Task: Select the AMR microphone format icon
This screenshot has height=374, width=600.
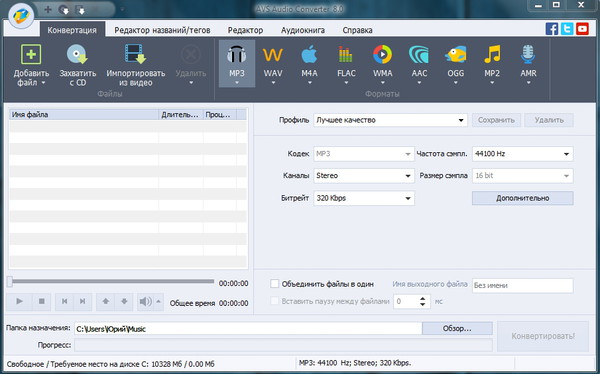Action: (528, 54)
